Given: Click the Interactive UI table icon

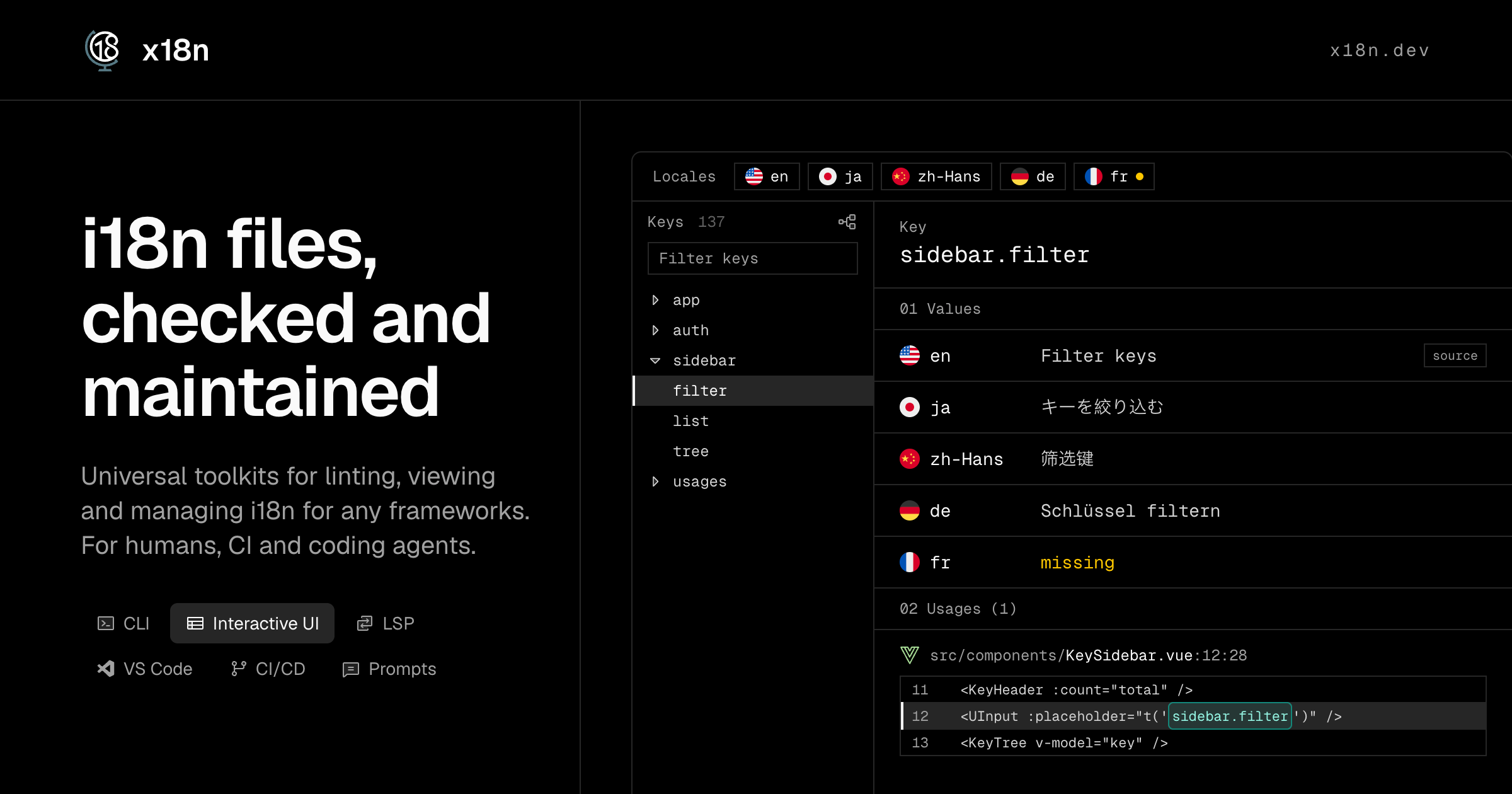Looking at the screenshot, I should pyautogui.click(x=195, y=623).
